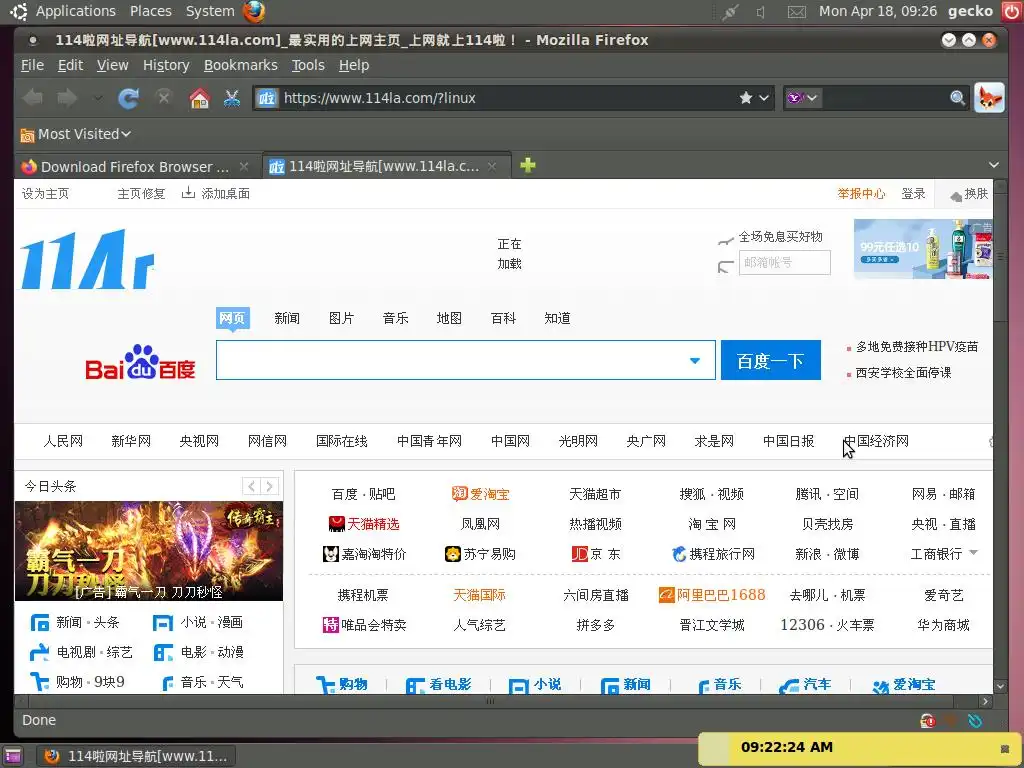
Task: Show previous headline with the left arrow
Action: (x=251, y=486)
